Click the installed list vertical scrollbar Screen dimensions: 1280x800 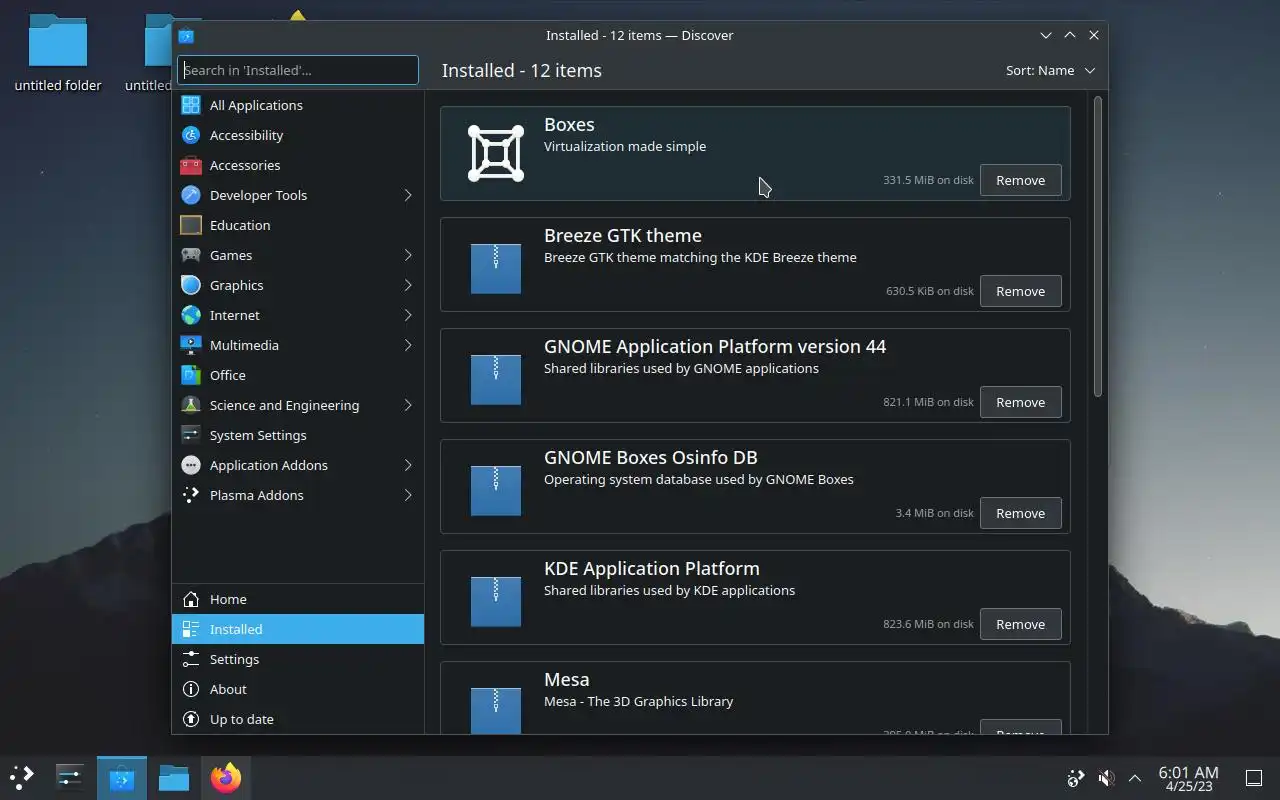click(x=1098, y=246)
